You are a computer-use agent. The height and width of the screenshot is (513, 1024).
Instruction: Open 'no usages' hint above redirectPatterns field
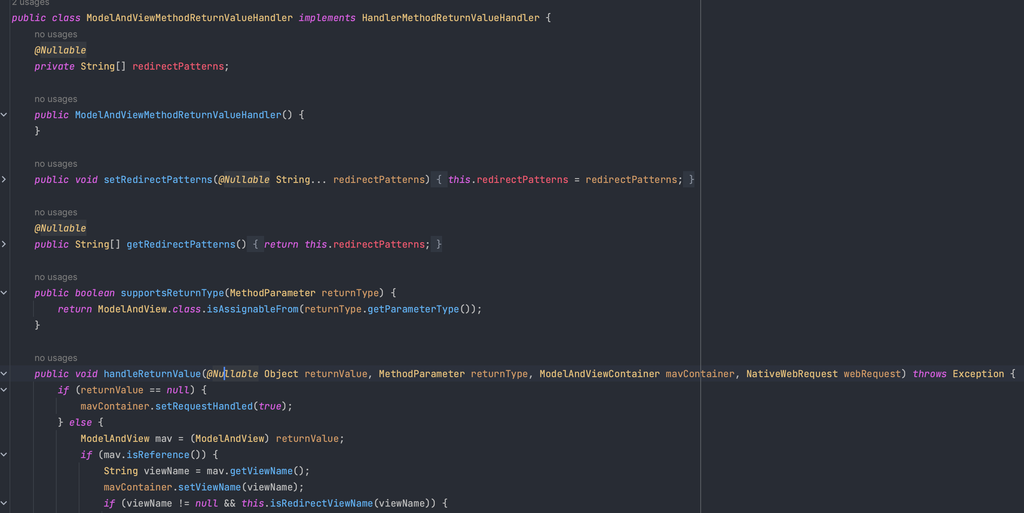pos(56,35)
